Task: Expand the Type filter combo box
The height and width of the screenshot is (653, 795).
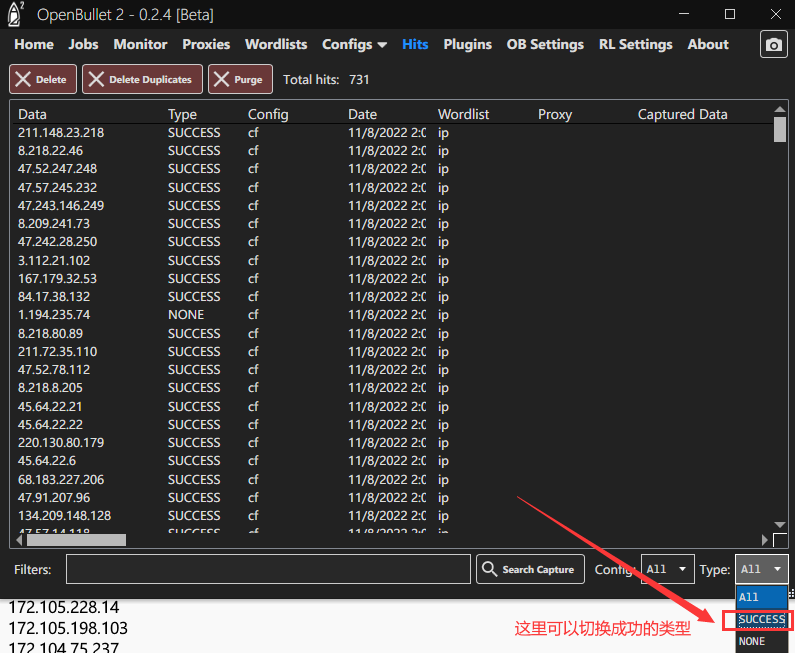Action: pos(762,569)
